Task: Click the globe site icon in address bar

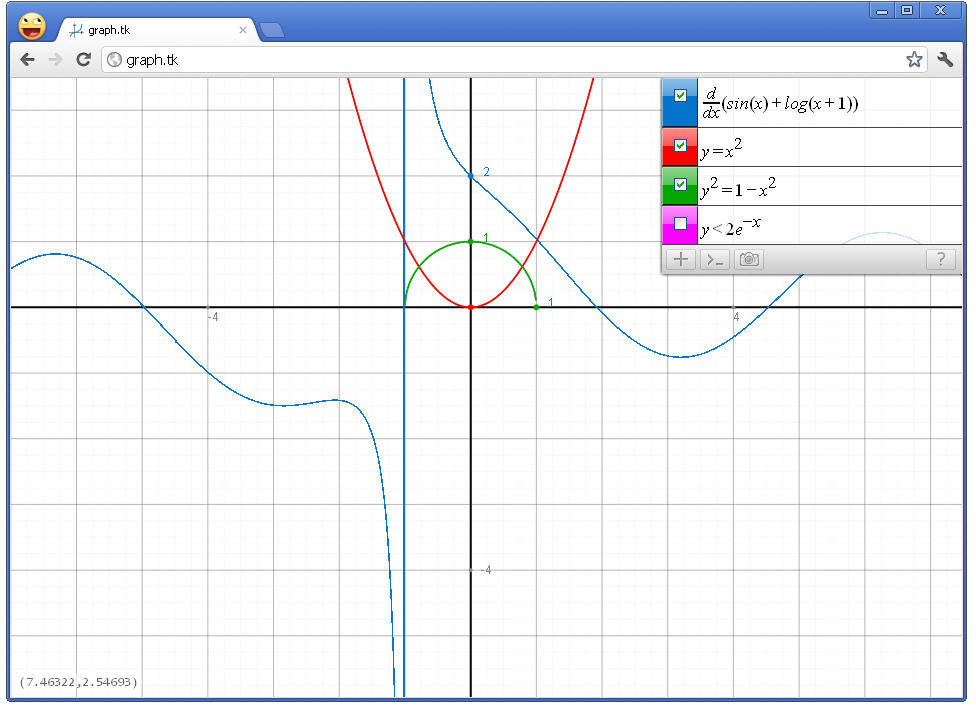Action: tap(114, 60)
